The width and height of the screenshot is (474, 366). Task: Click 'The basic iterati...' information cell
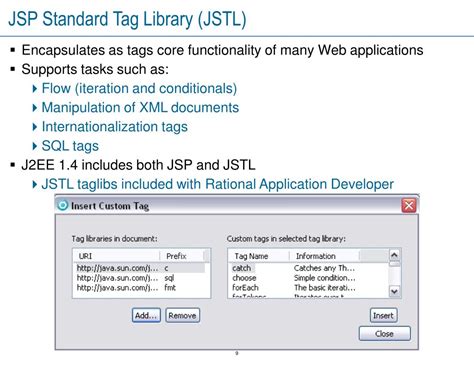coord(324,287)
